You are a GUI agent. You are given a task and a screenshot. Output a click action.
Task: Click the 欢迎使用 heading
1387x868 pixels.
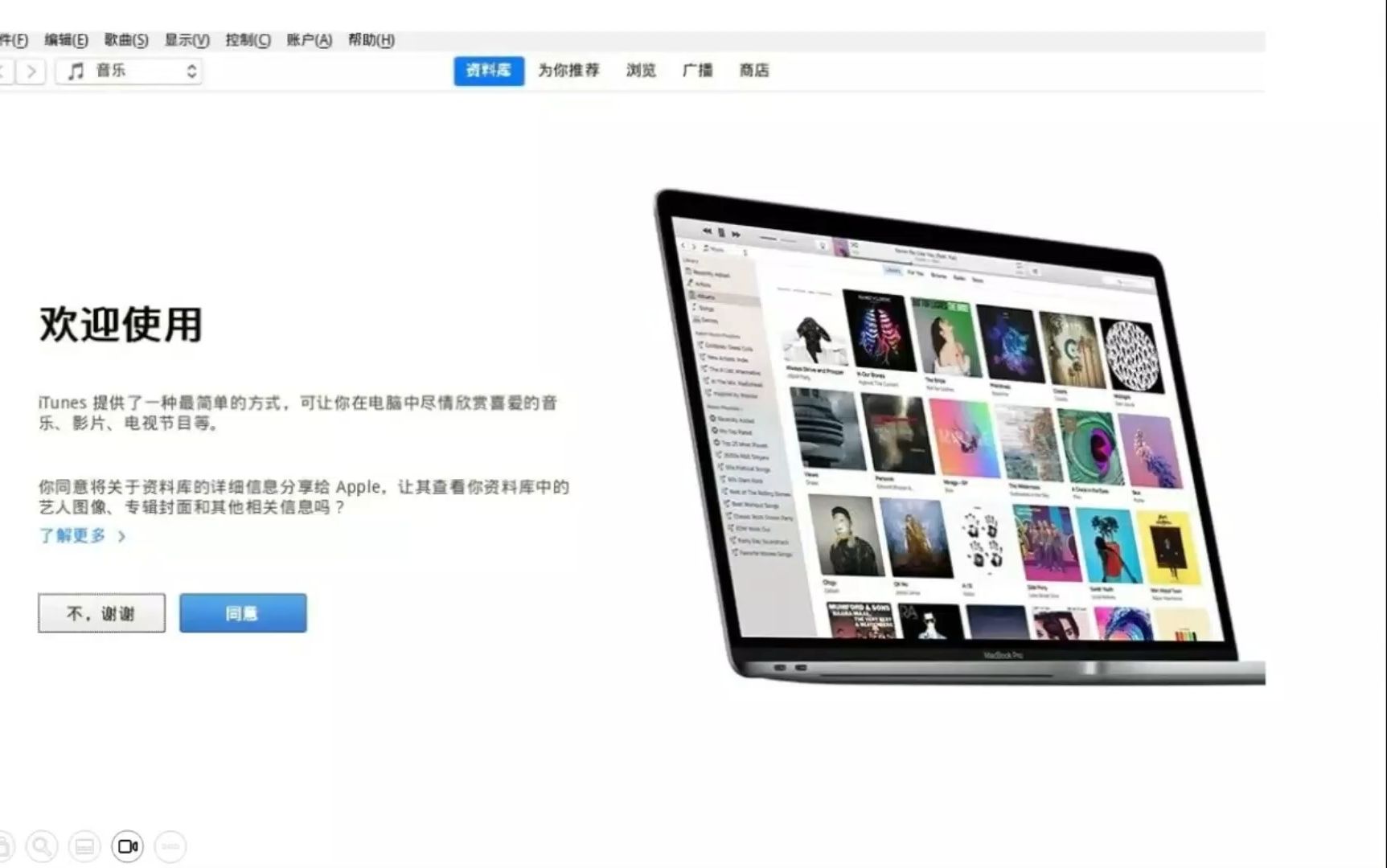click(121, 325)
